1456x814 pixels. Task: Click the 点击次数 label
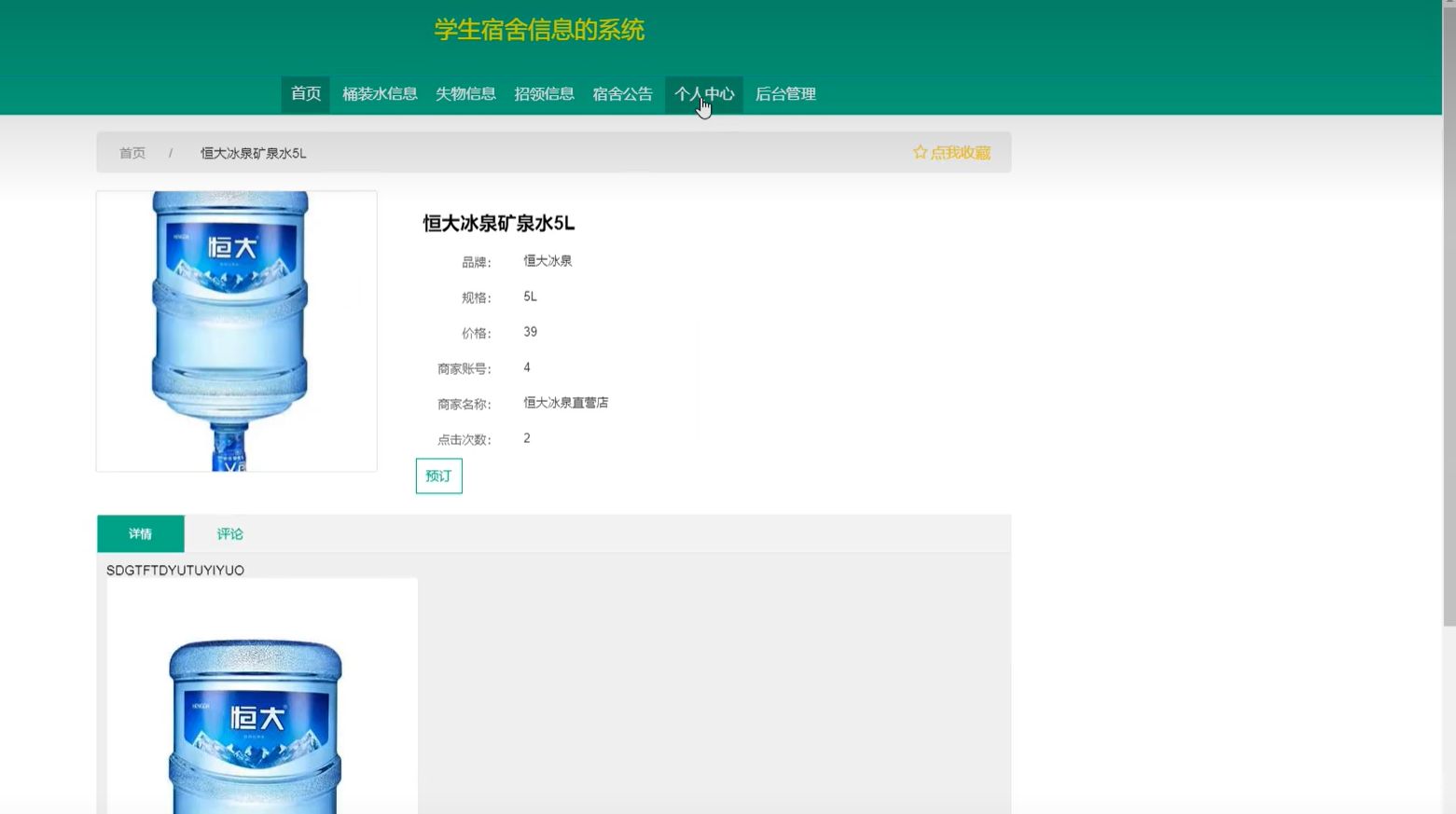[464, 439]
